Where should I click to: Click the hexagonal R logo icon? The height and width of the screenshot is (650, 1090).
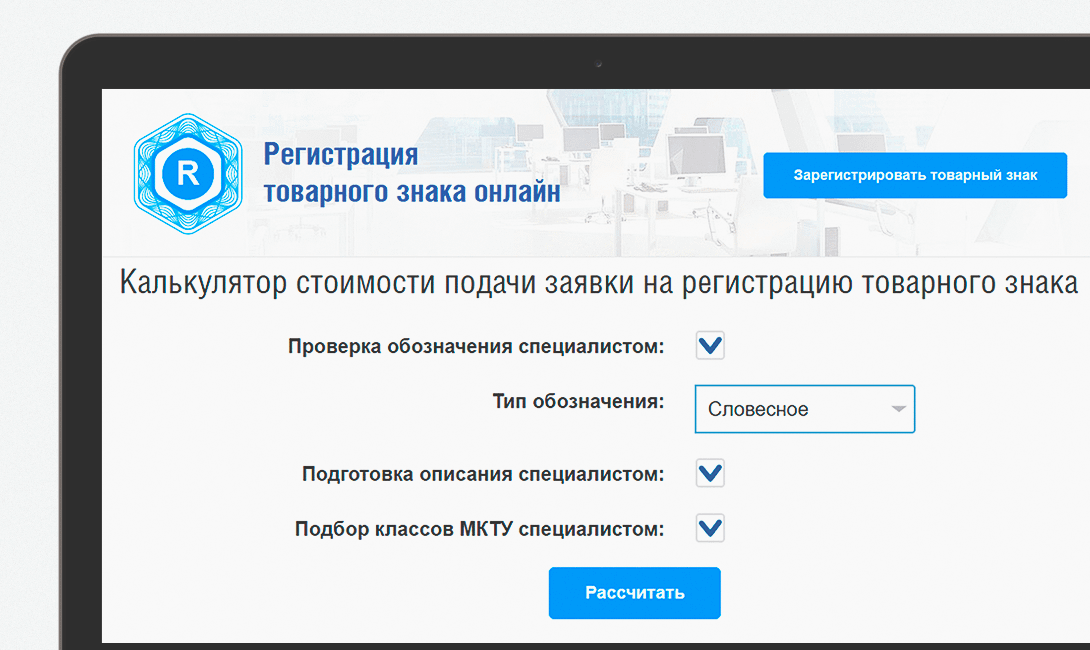tap(188, 174)
